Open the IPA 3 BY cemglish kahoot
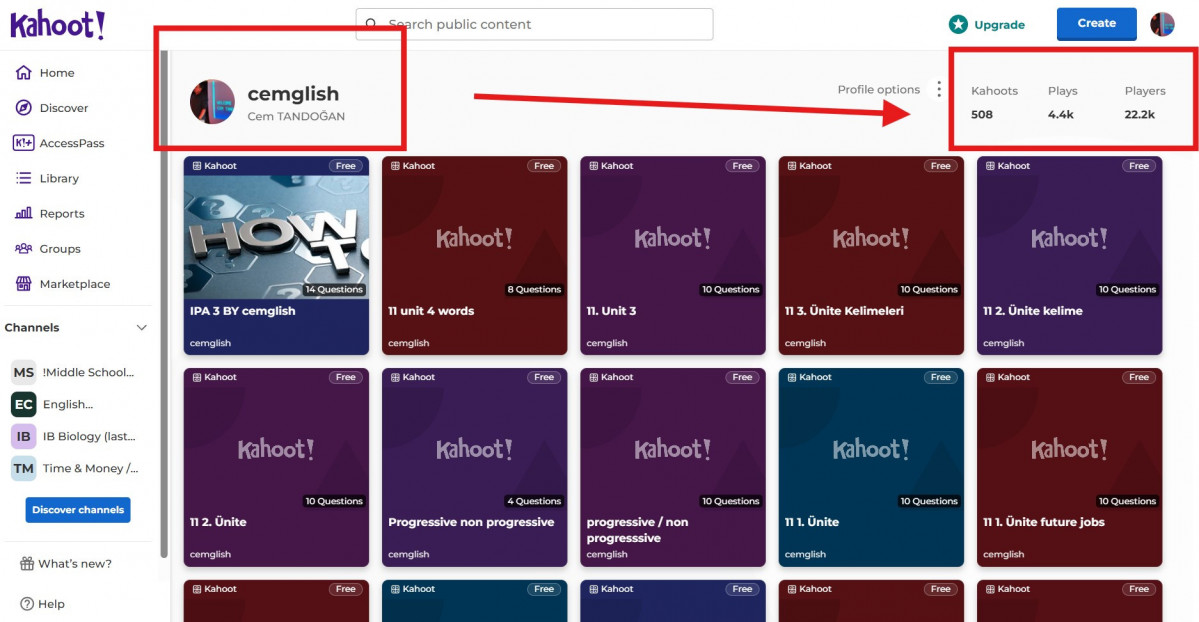1199x622 pixels. coord(276,255)
